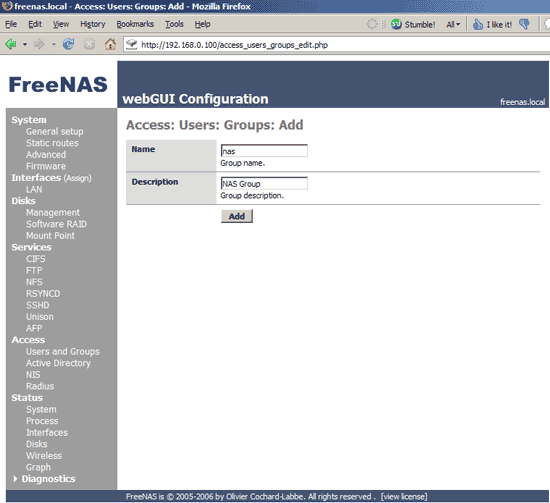This screenshot has height=503, width=550.
Task: Click the green Back arrow button
Action: (11, 44)
